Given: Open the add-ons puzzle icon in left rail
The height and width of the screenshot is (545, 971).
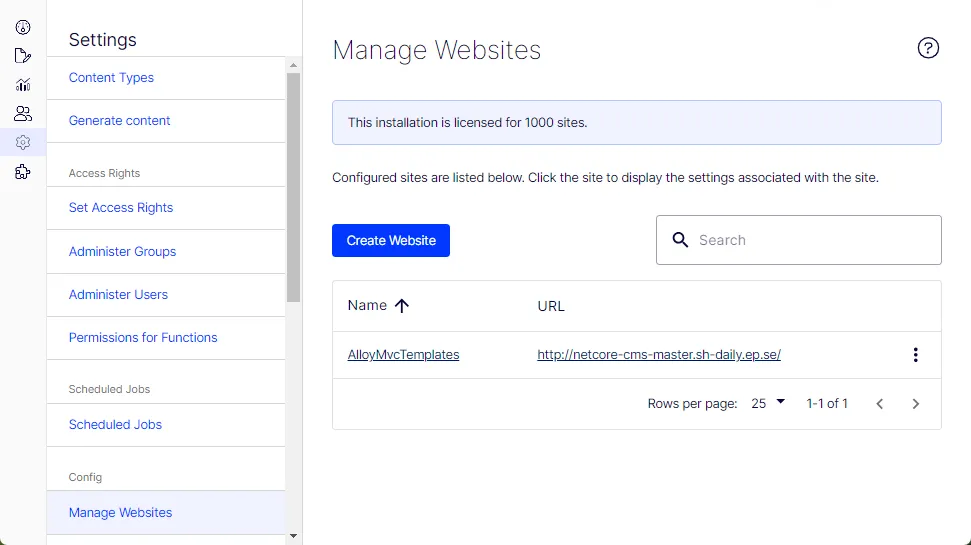Looking at the screenshot, I should (23, 172).
